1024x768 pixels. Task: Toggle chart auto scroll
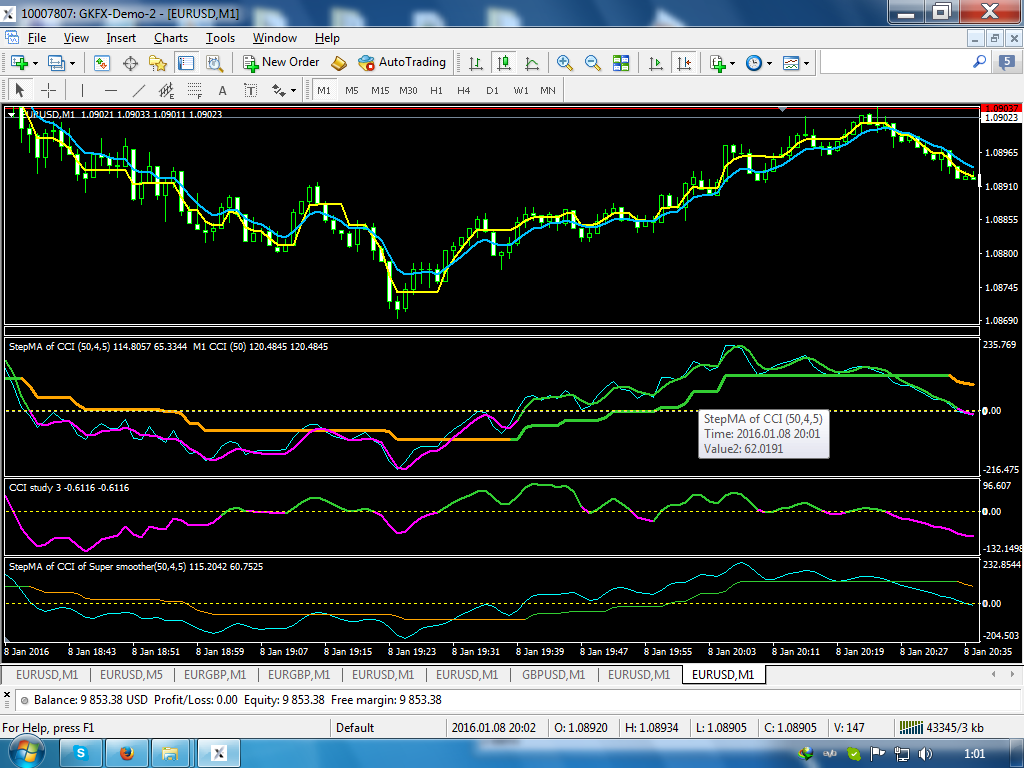coord(656,63)
